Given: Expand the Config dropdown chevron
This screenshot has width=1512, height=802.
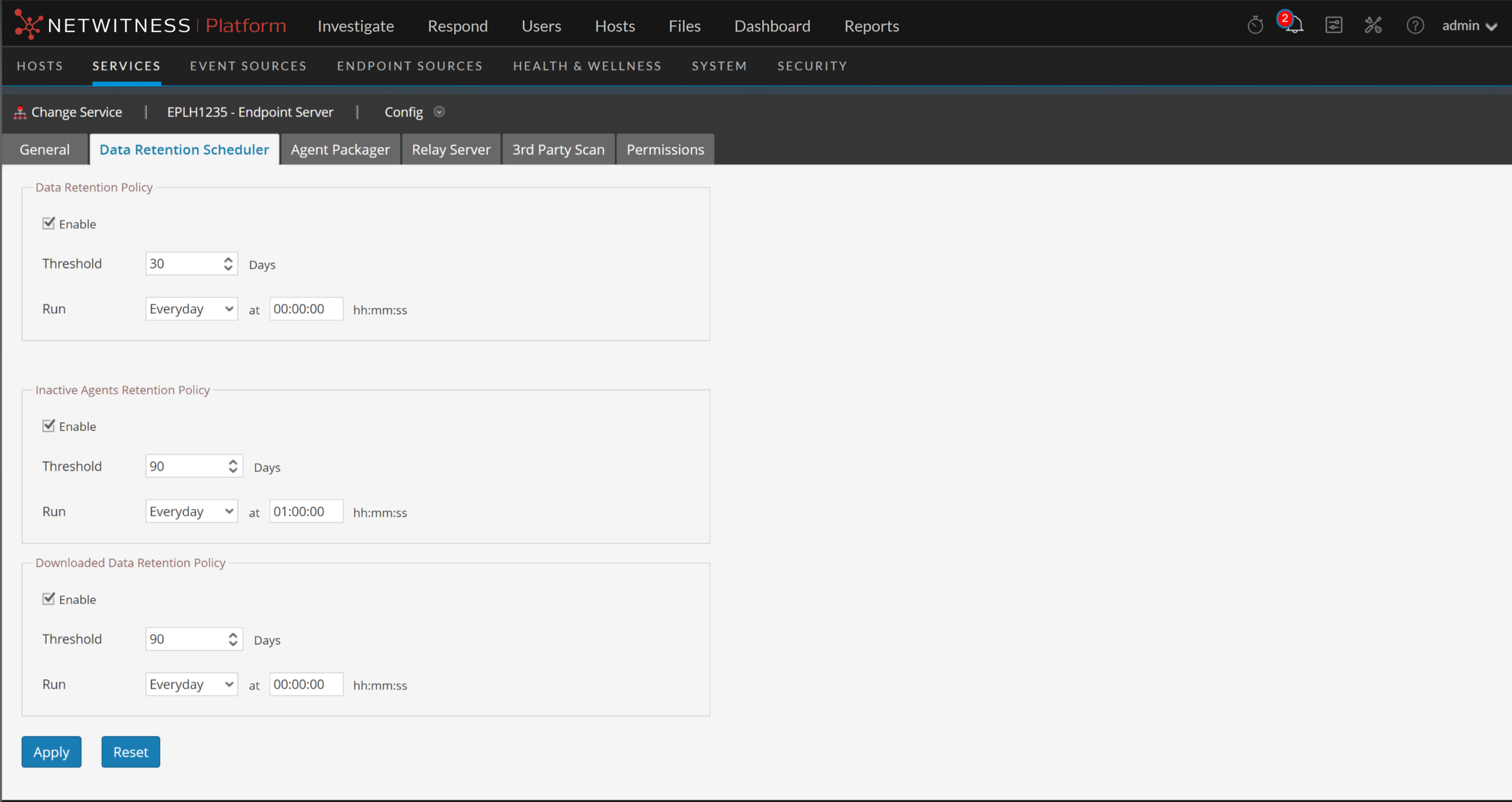Looking at the screenshot, I should [439, 112].
